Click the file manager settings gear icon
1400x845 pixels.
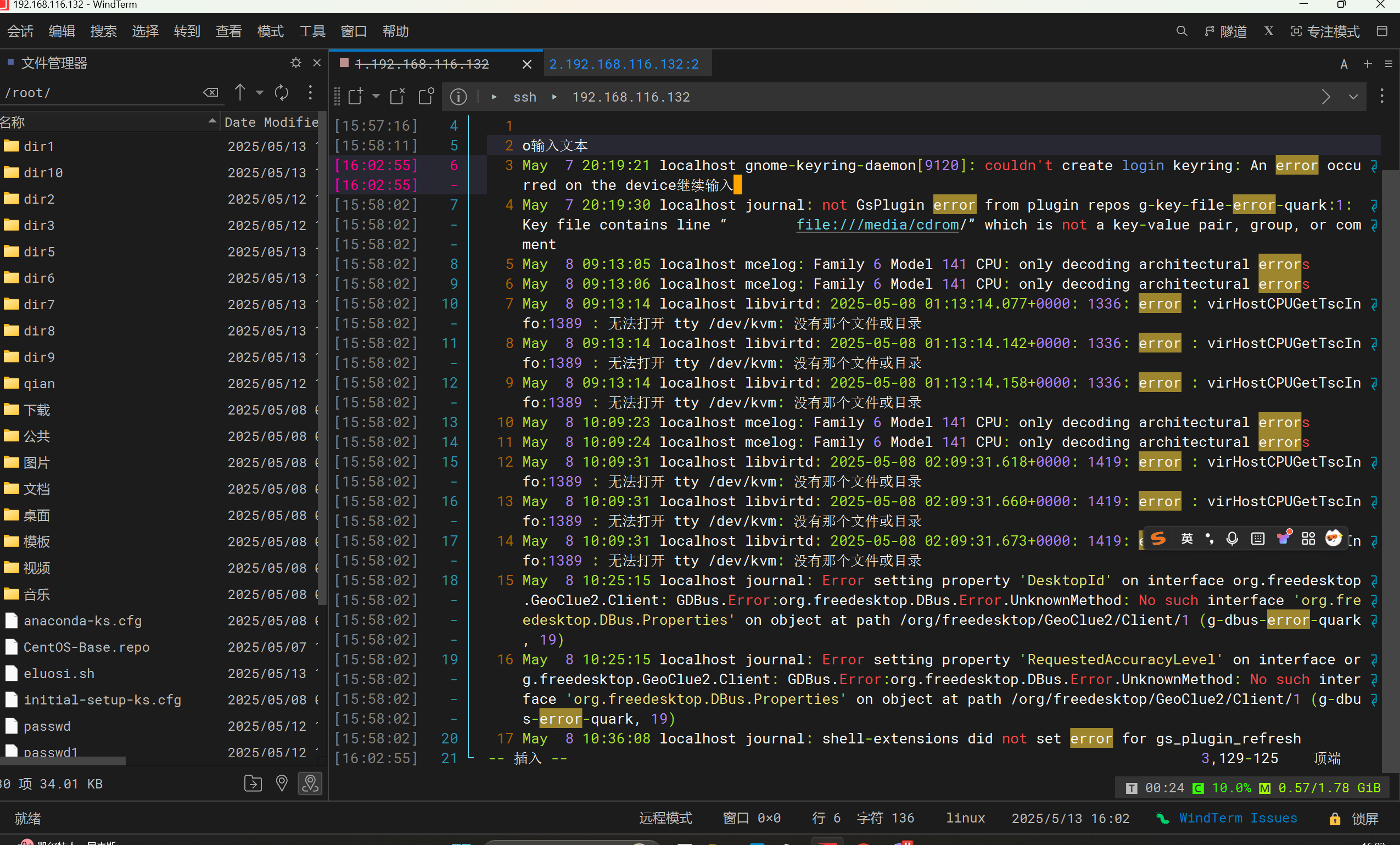click(295, 63)
